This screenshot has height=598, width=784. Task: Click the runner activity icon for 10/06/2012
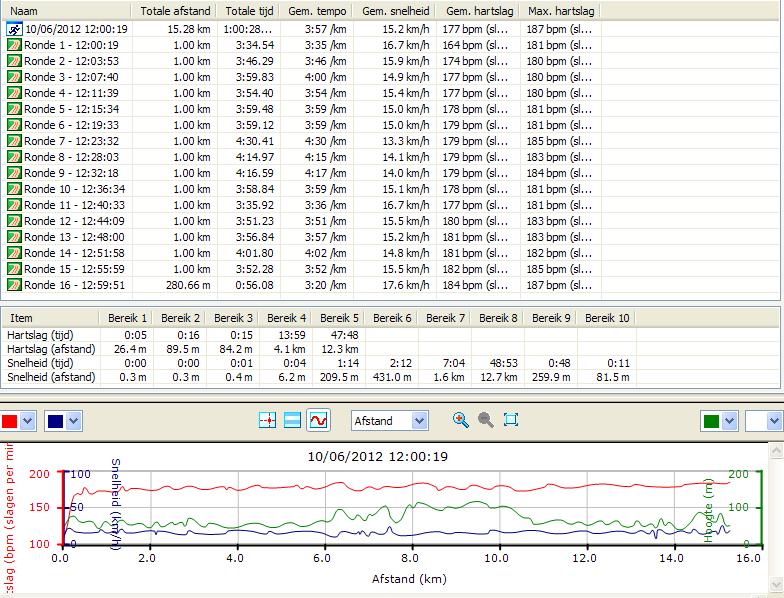pos(14,29)
